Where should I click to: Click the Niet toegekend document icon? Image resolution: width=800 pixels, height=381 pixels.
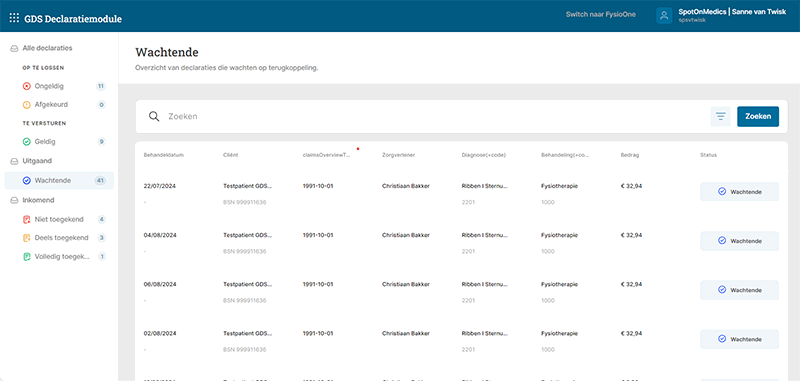[x=27, y=219]
